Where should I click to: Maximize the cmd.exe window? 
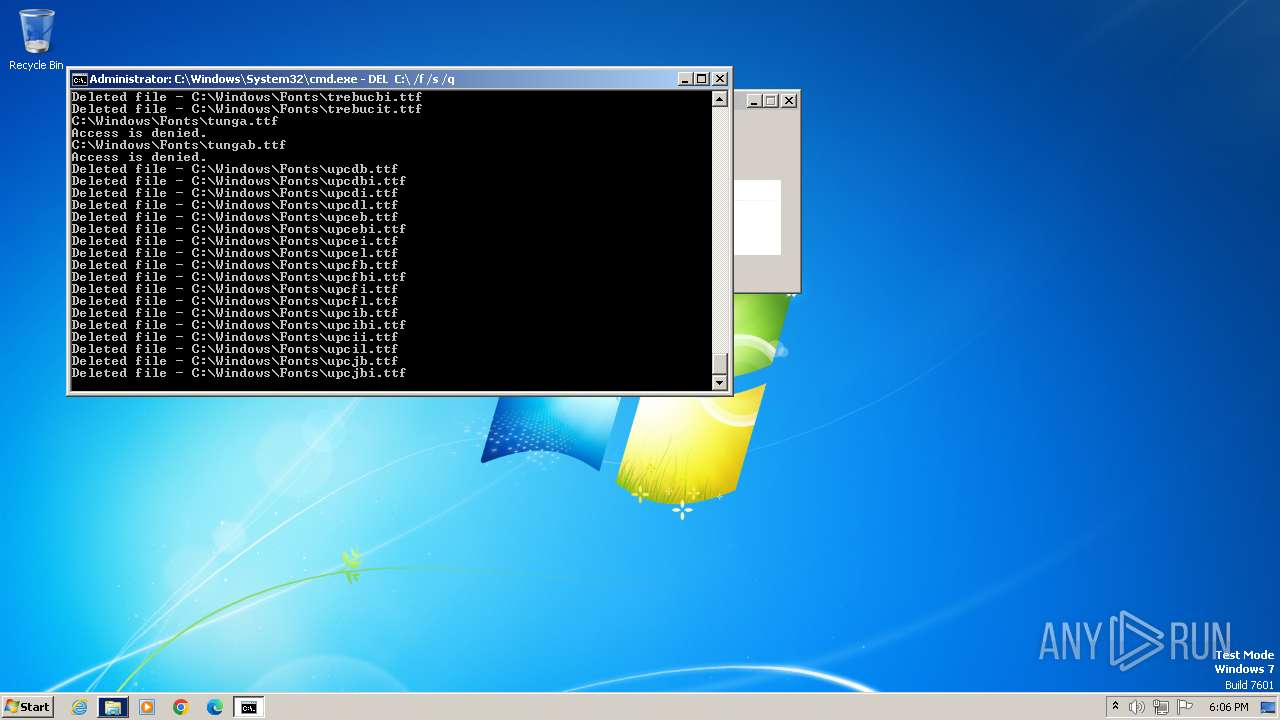click(702, 79)
